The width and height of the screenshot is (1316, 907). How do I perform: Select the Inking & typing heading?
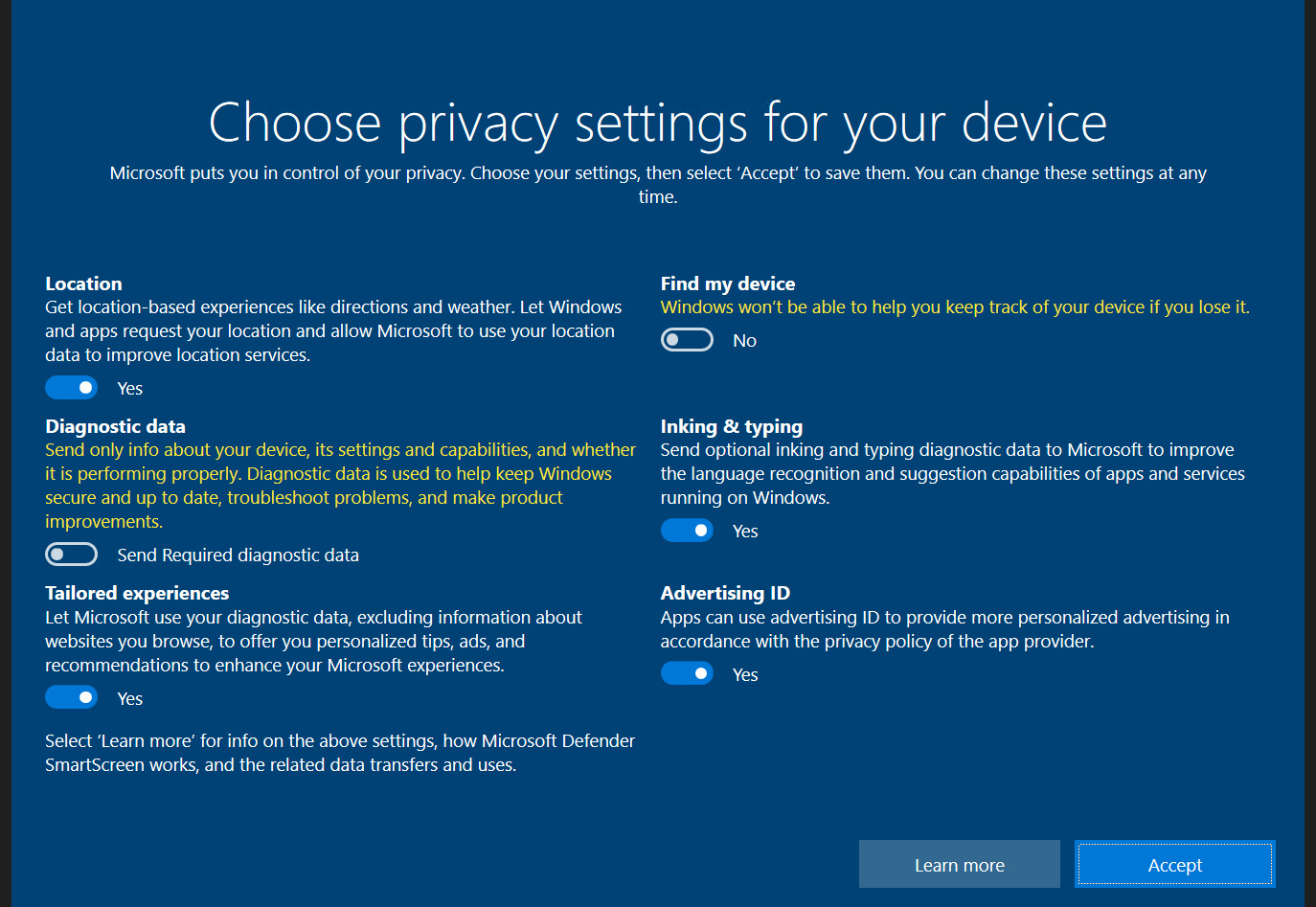click(x=732, y=426)
